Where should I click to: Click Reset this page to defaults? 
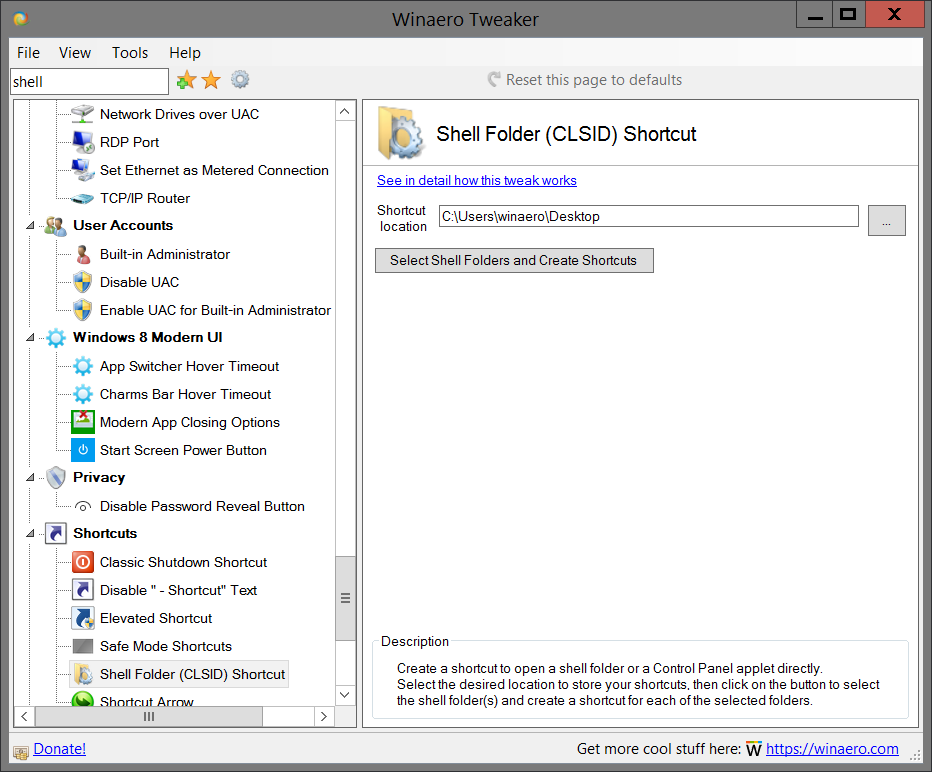pos(585,80)
